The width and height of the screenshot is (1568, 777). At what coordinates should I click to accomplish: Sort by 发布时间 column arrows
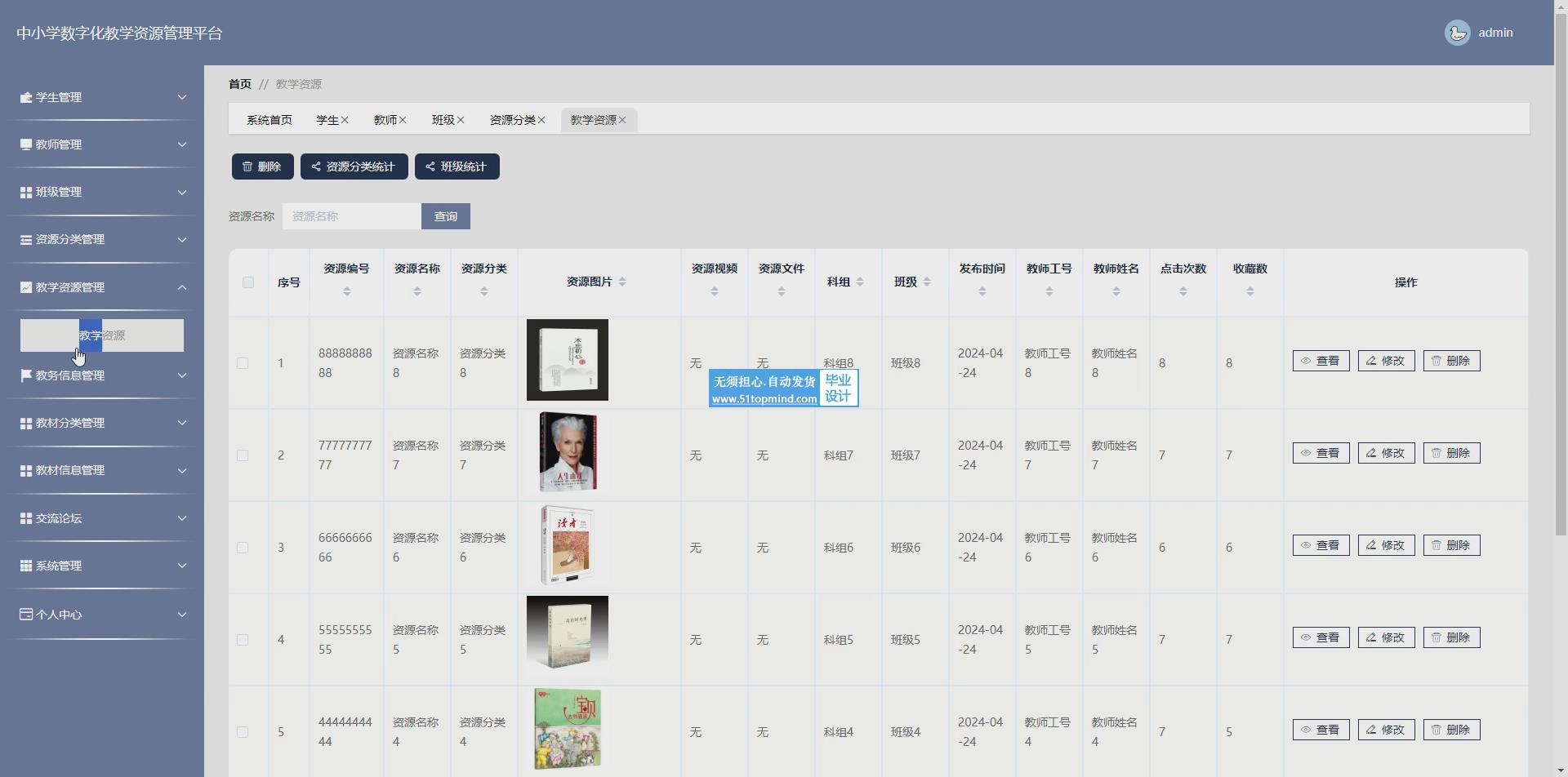point(982,291)
